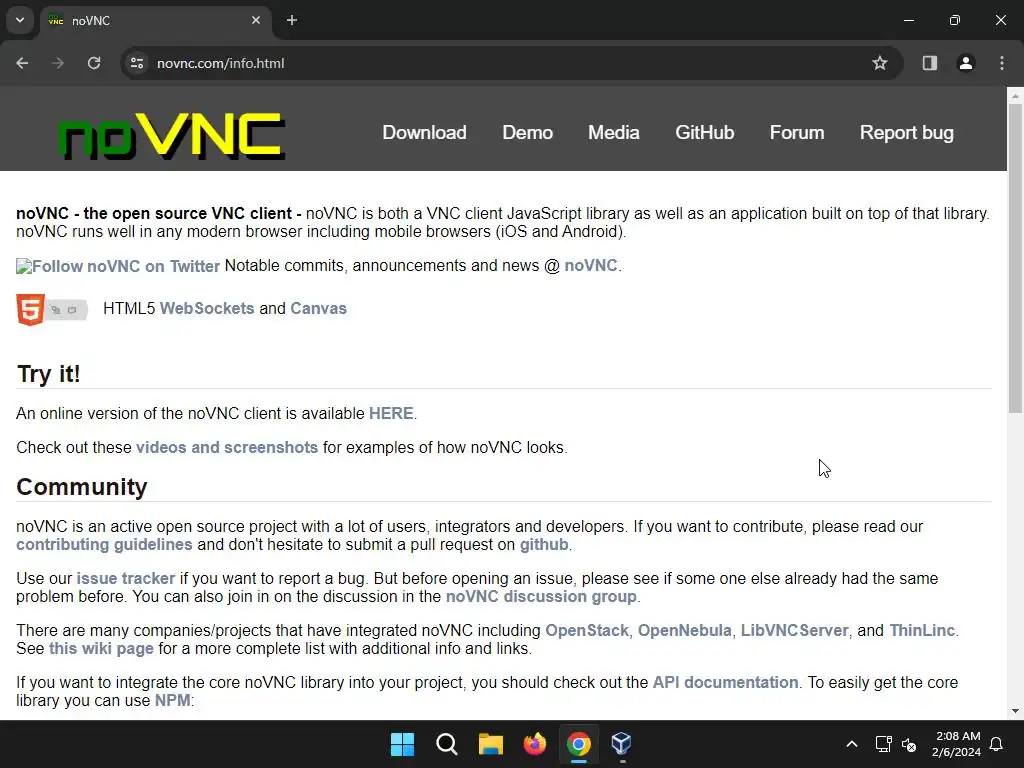Screen dimensions: 1024x768
Task: Visit the OpenNebula link
Action: click(684, 631)
